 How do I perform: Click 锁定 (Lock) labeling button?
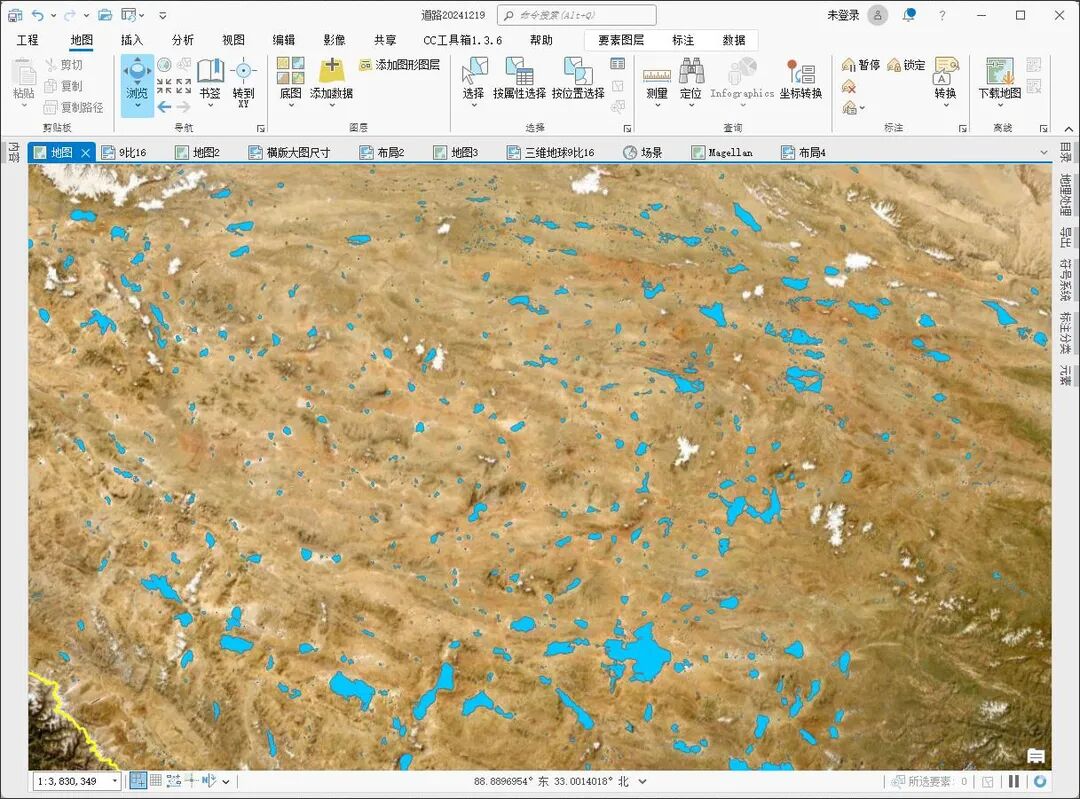point(906,65)
